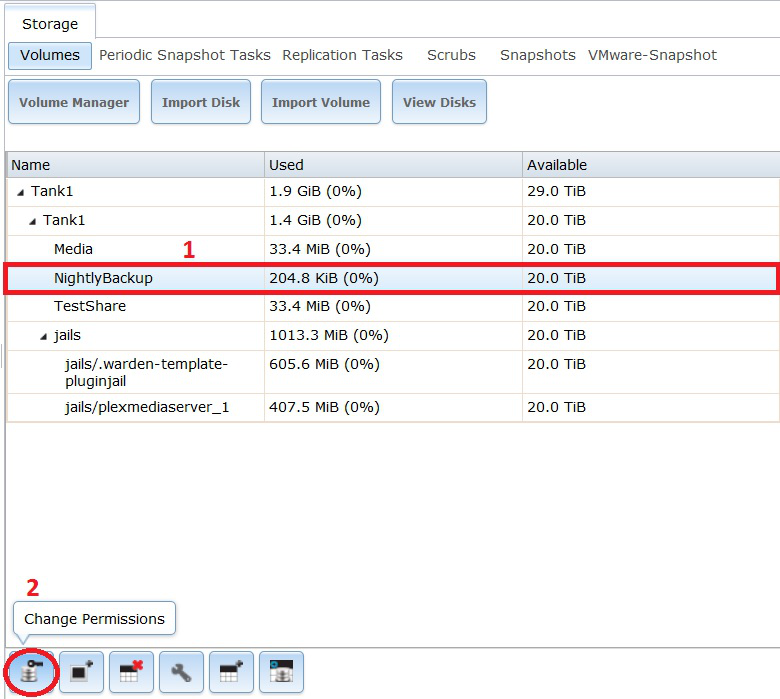Click the Create zvol icon at far right
780x699 pixels.
tap(281, 672)
